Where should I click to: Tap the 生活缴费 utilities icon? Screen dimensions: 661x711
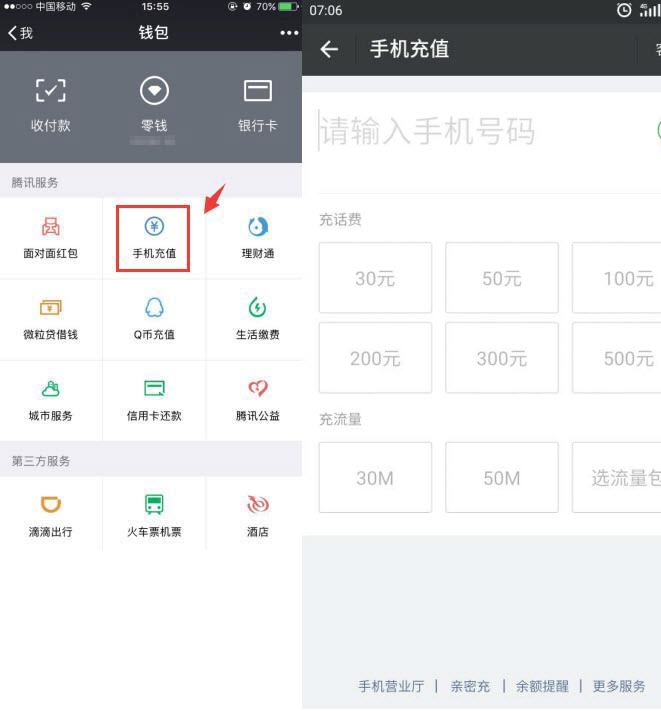tap(257, 308)
